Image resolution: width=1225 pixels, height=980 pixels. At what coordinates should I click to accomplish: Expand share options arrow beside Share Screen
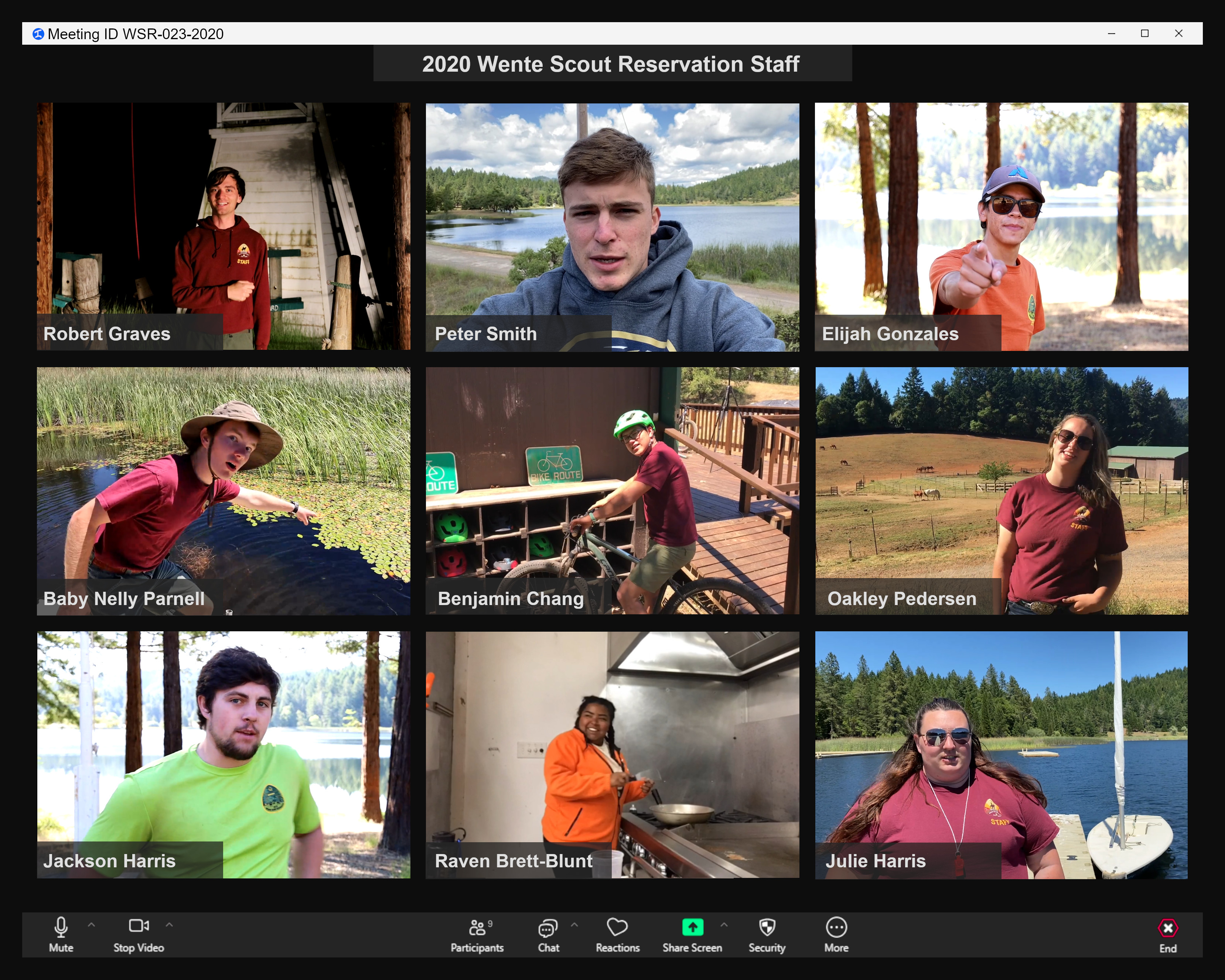pyautogui.click(x=724, y=925)
